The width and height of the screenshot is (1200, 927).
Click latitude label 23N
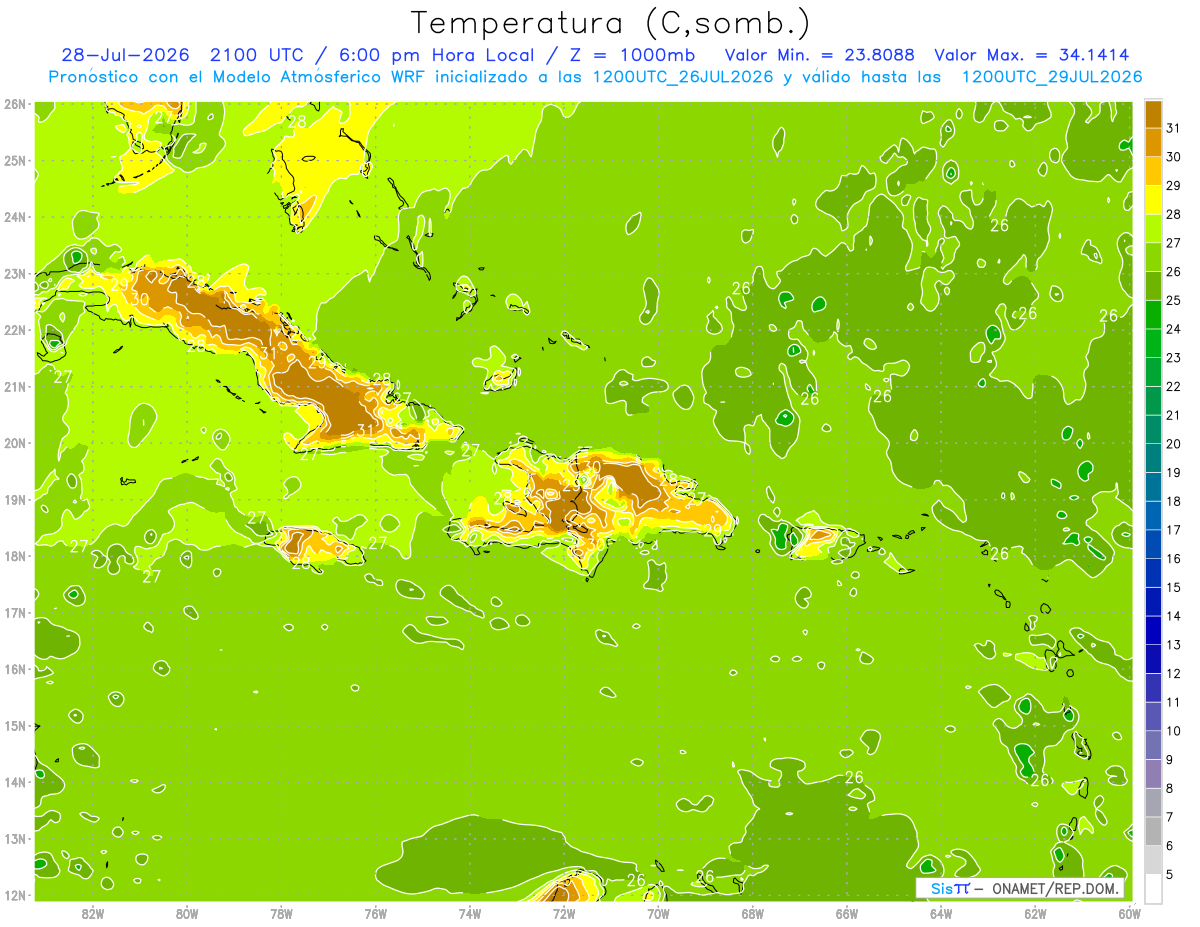point(14,274)
